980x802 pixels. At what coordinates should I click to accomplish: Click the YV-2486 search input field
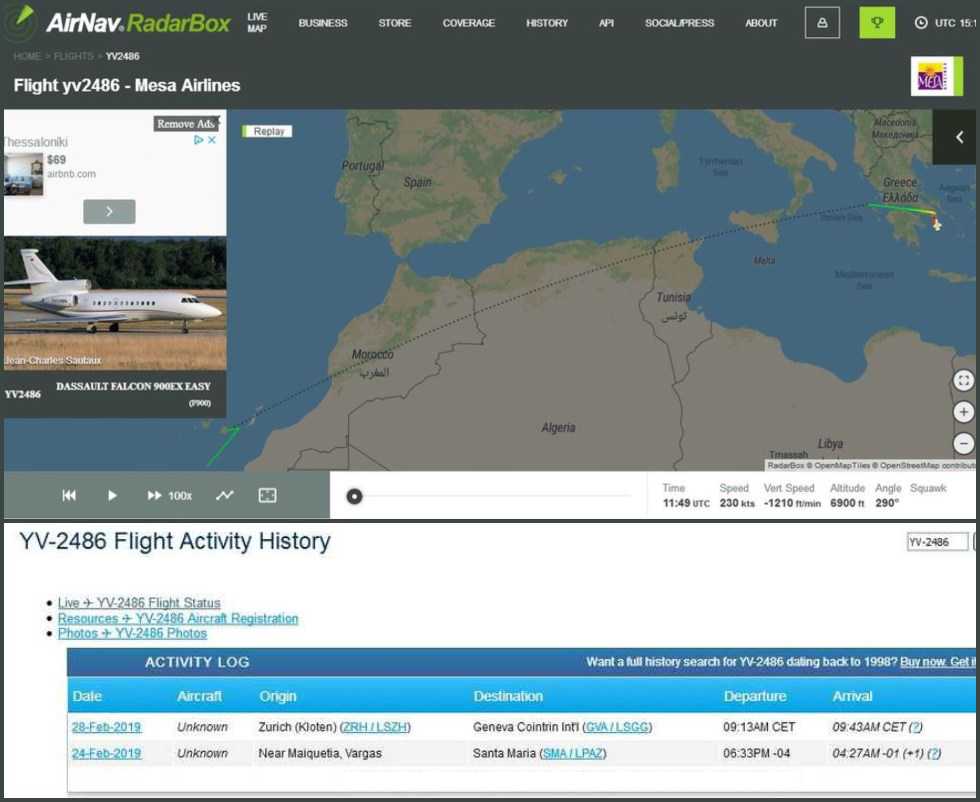point(938,542)
